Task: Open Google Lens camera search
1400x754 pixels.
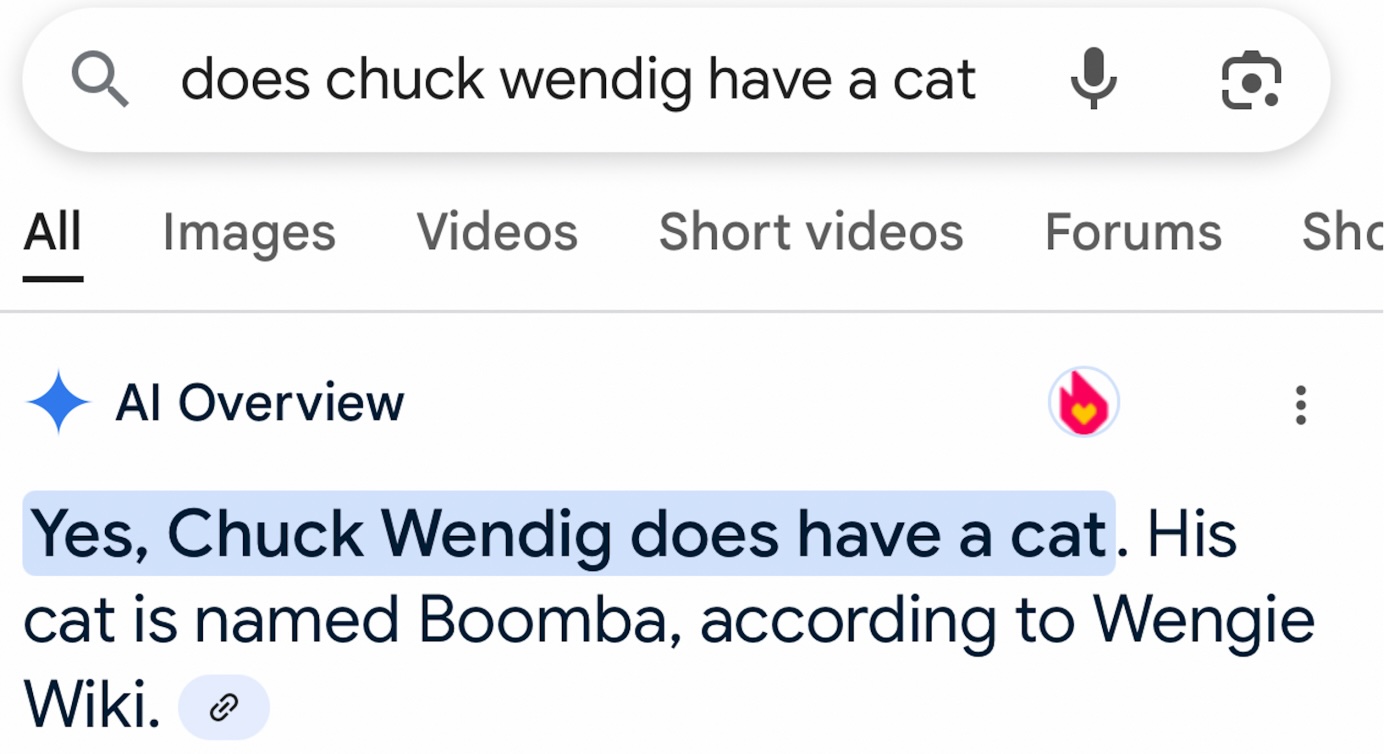Action: (1251, 80)
